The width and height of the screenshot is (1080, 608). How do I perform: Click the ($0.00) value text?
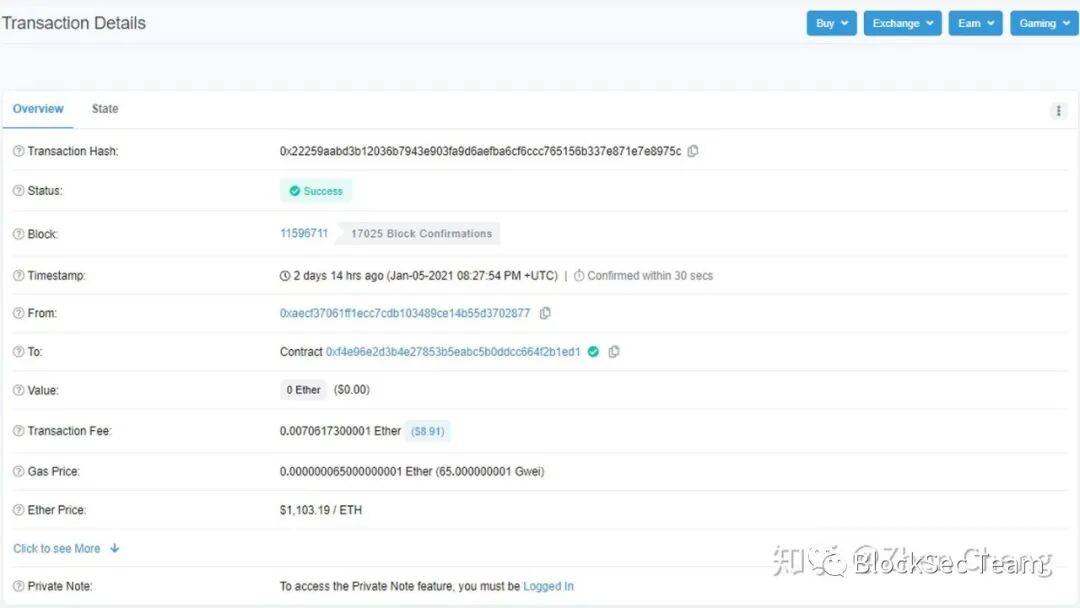(x=352, y=390)
